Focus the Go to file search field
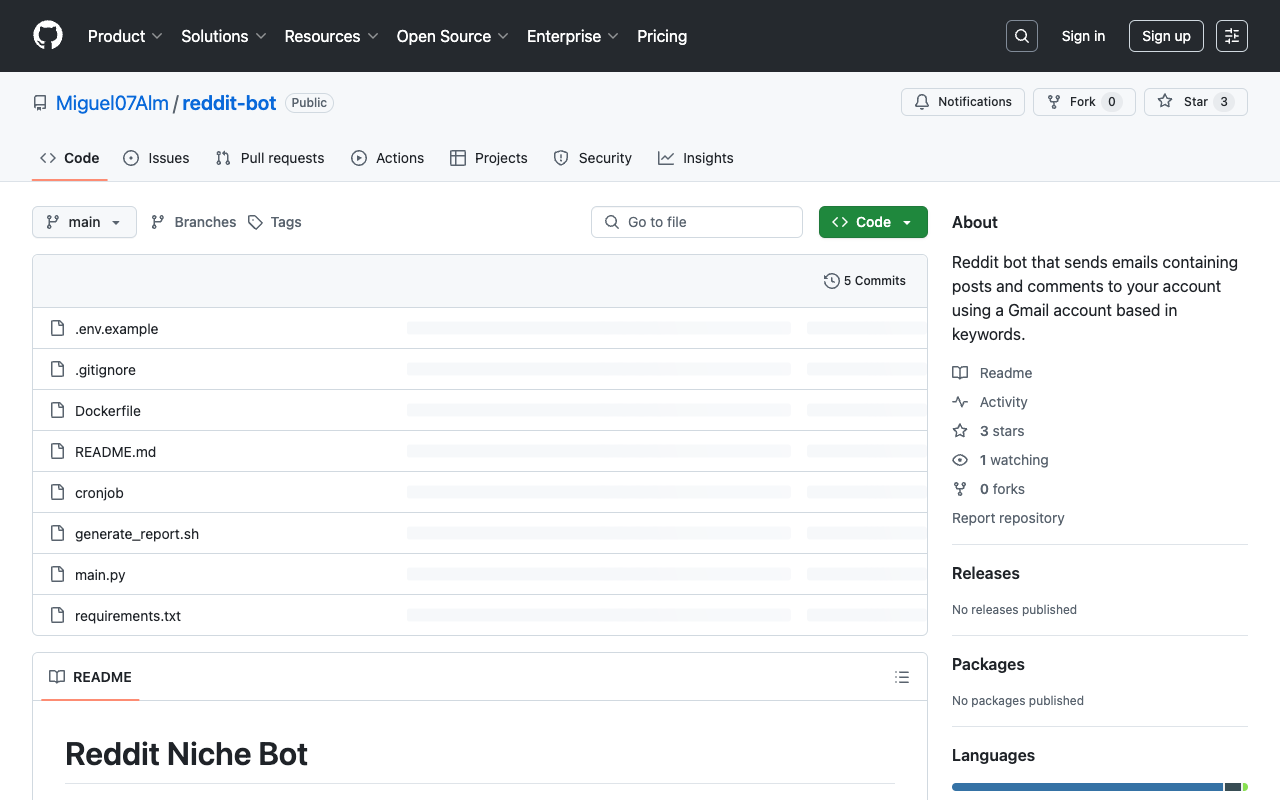The width and height of the screenshot is (1280, 800). click(x=697, y=222)
